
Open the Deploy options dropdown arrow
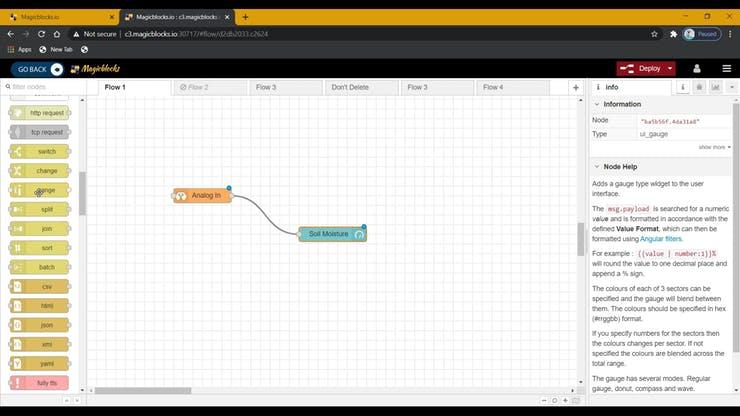click(669, 68)
